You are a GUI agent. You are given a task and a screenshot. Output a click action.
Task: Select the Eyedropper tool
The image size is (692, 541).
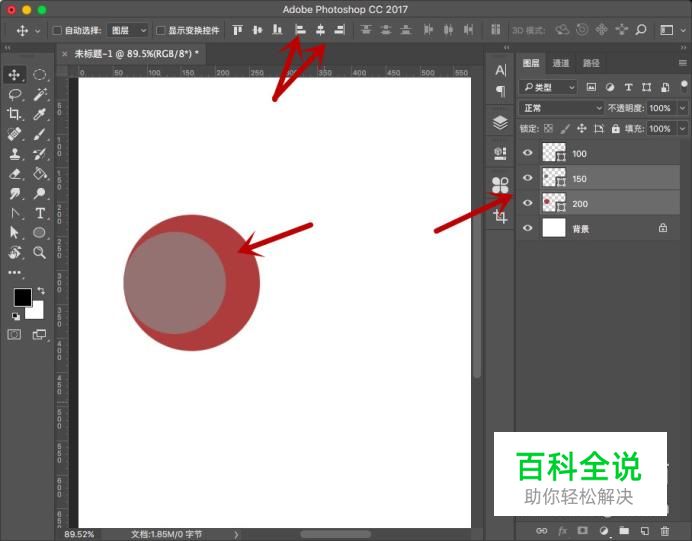point(40,114)
